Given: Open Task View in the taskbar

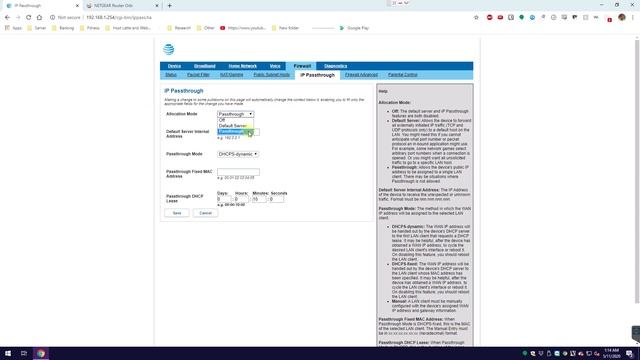Looking at the screenshot, I should [x=24, y=353].
